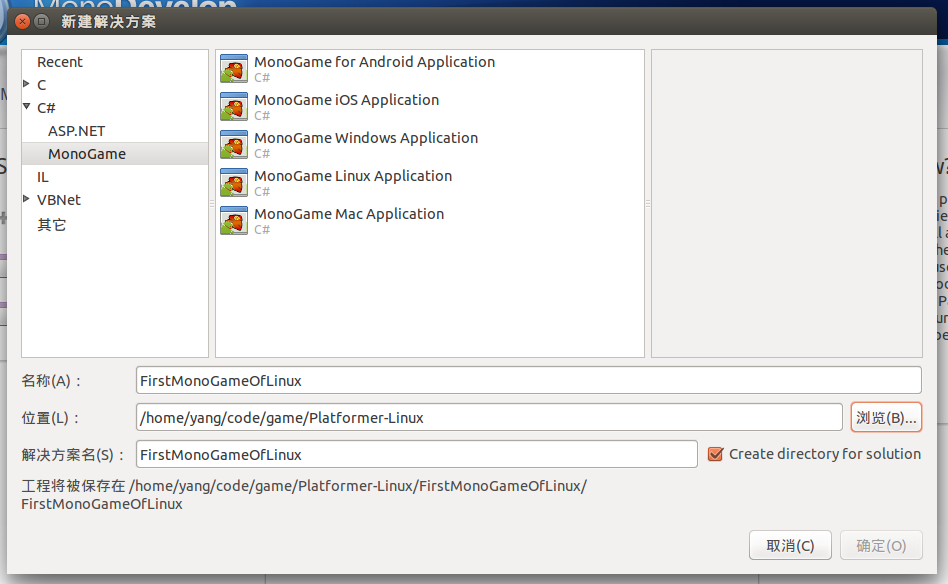Screen dimensions: 948x584
Task: Click the dialog maximize button in the title bar
Action: [x=41, y=22]
